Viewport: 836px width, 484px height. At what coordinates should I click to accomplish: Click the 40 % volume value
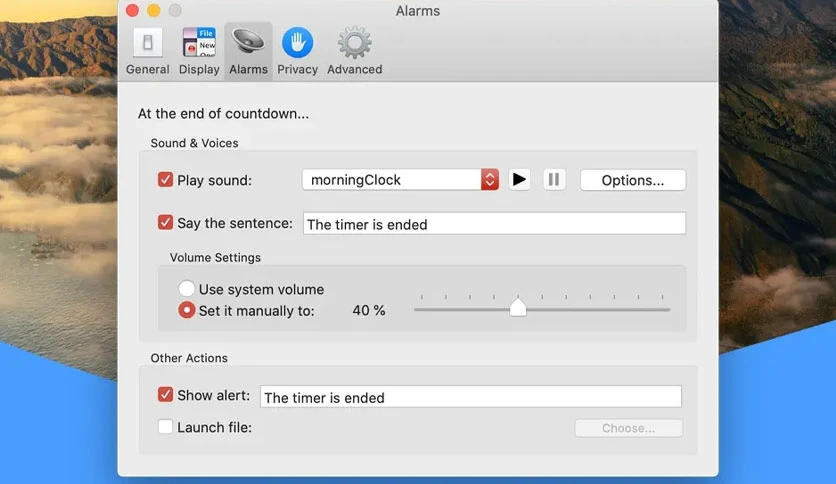click(368, 310)
